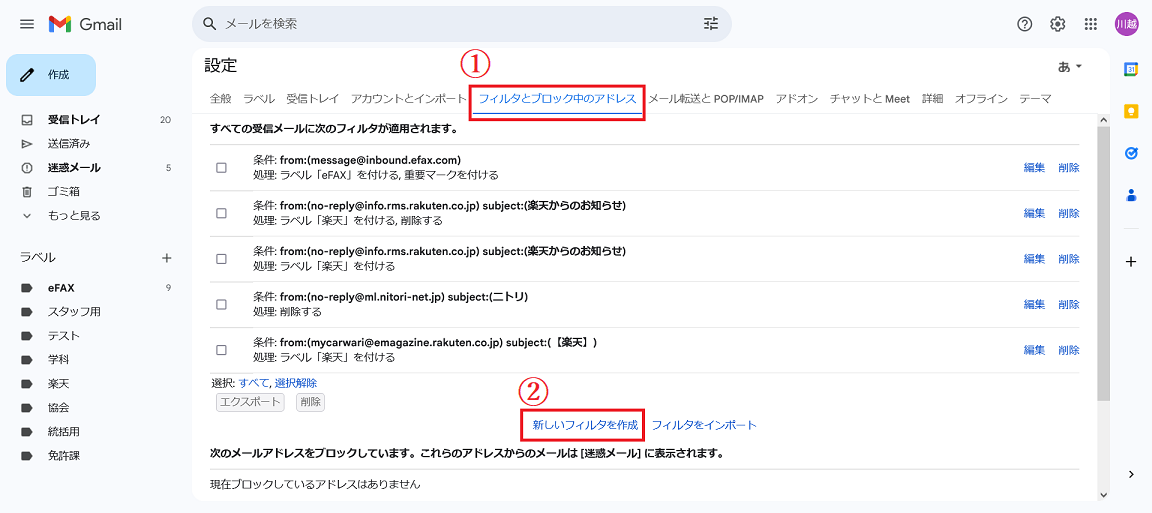
Task: Switch to the アカウントとインポート tab
Action: (408, 99)
